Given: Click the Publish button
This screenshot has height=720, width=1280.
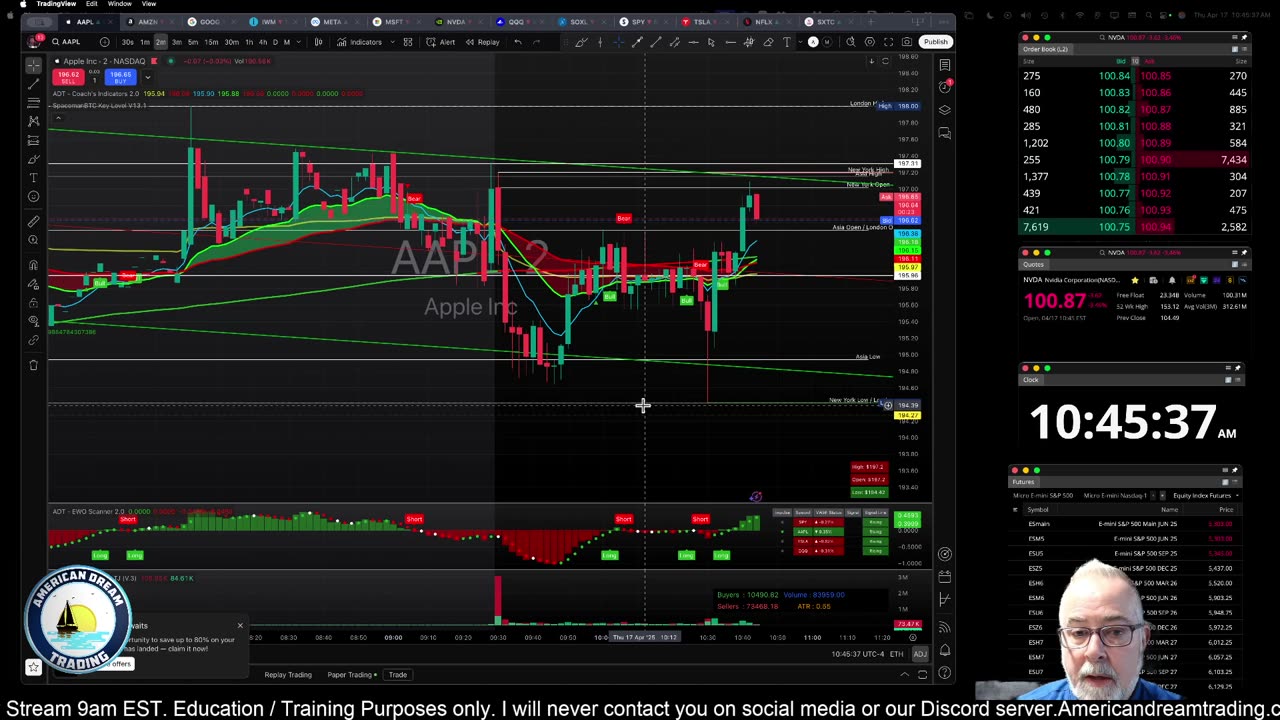Looking at the screenshot, I should point(935,42).
